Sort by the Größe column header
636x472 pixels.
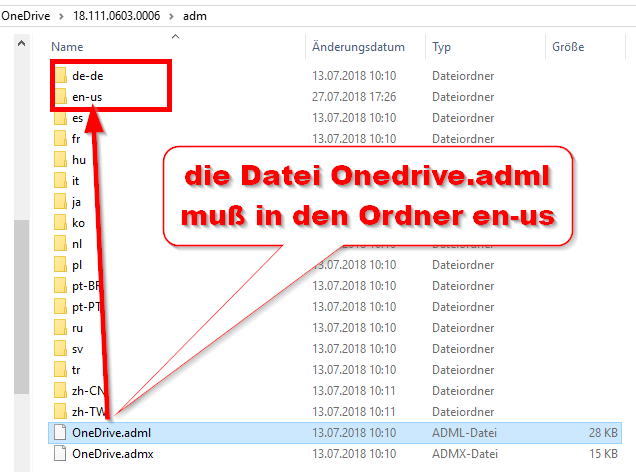tap(568, 47)
